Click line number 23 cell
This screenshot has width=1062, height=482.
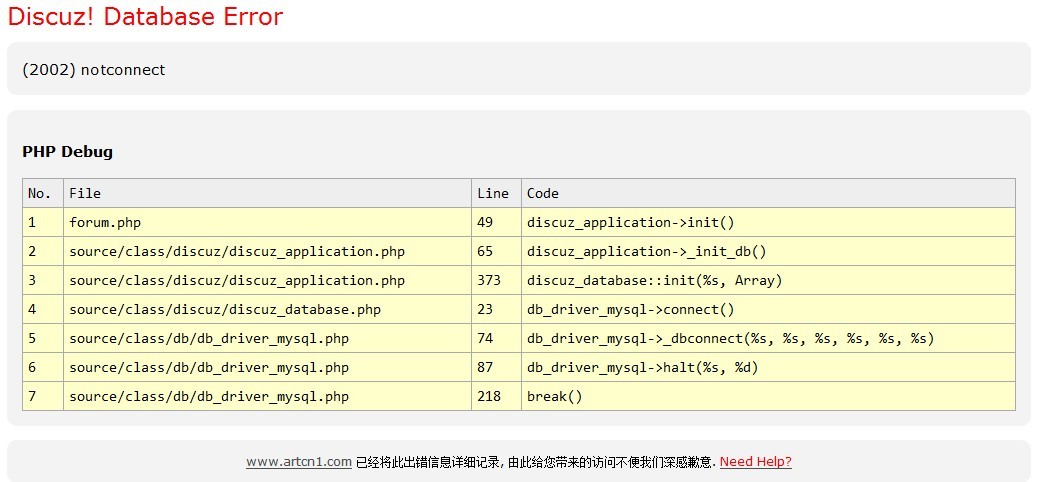point(496,310)
